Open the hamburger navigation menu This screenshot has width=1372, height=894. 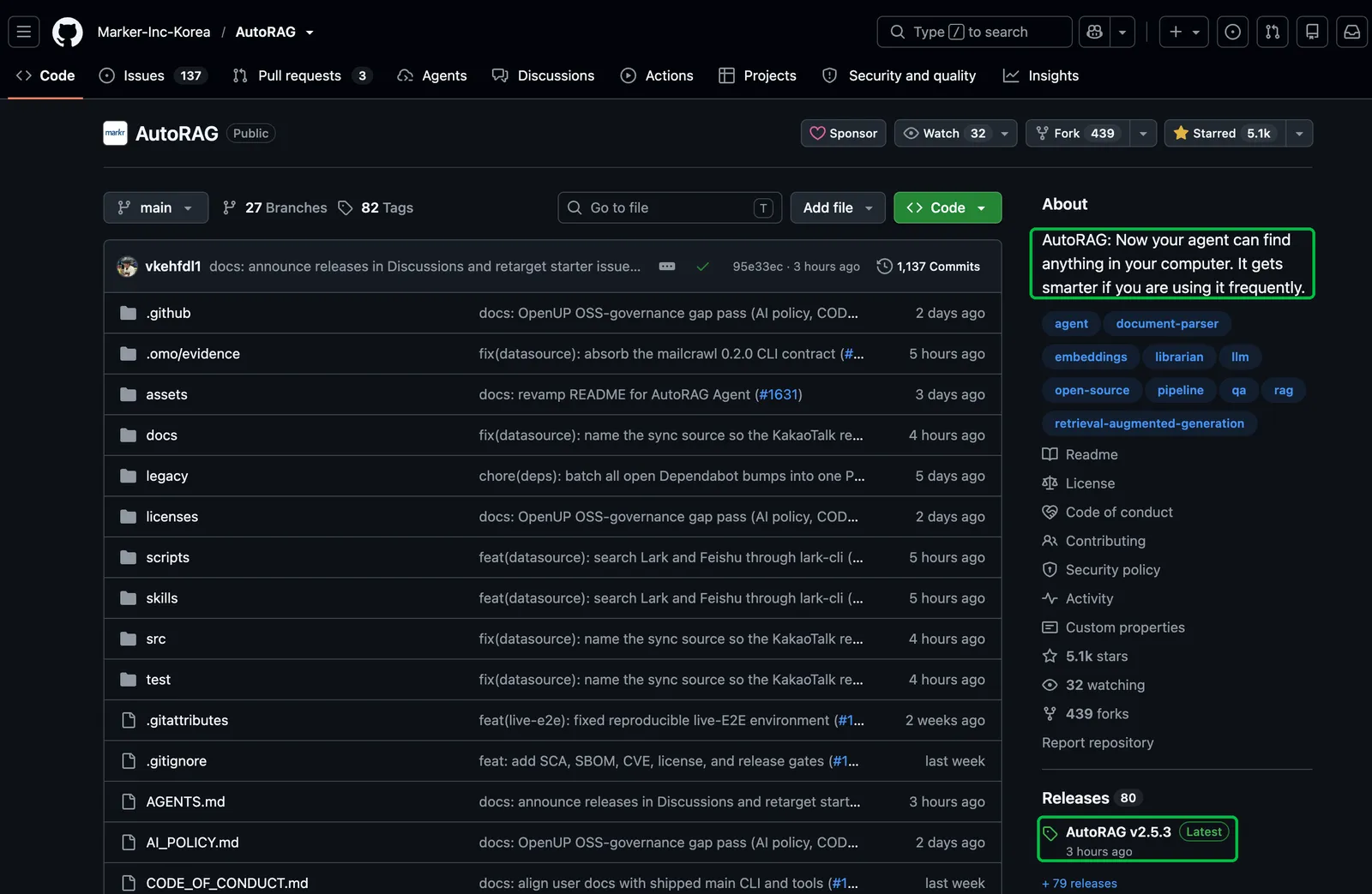click(x=24, y=32)
